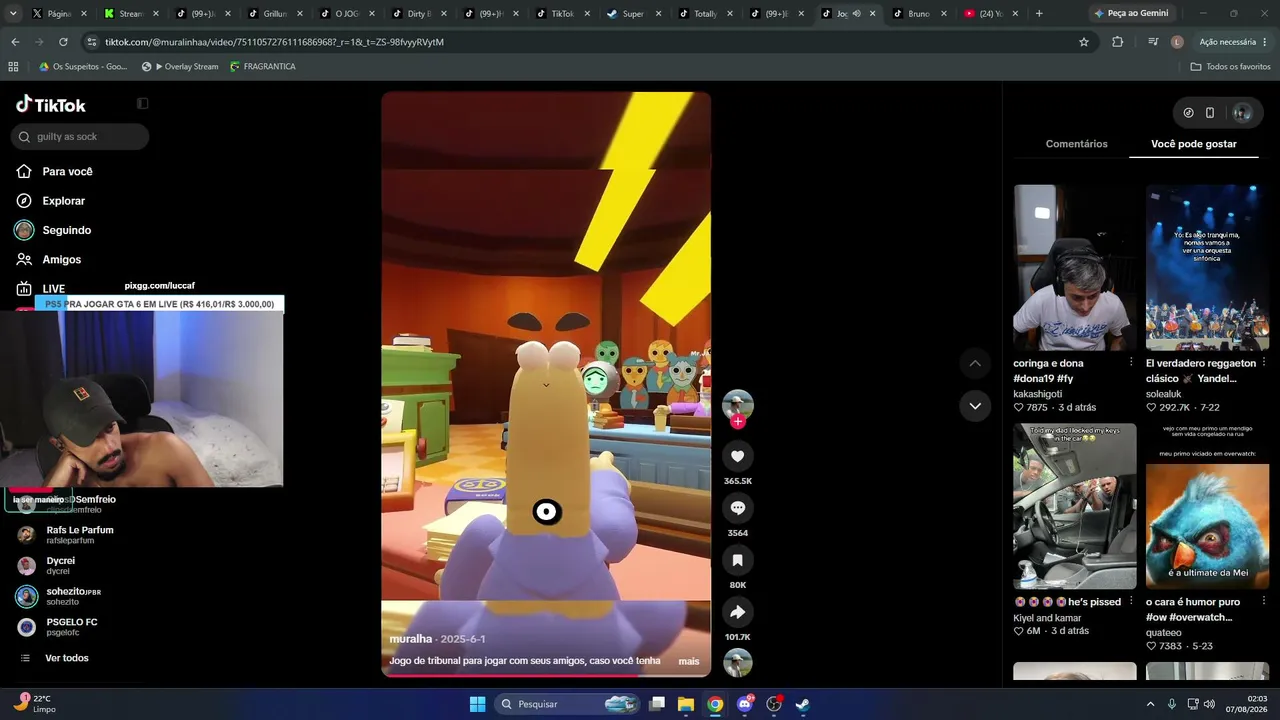Open the video comments icon

point(737,508)
